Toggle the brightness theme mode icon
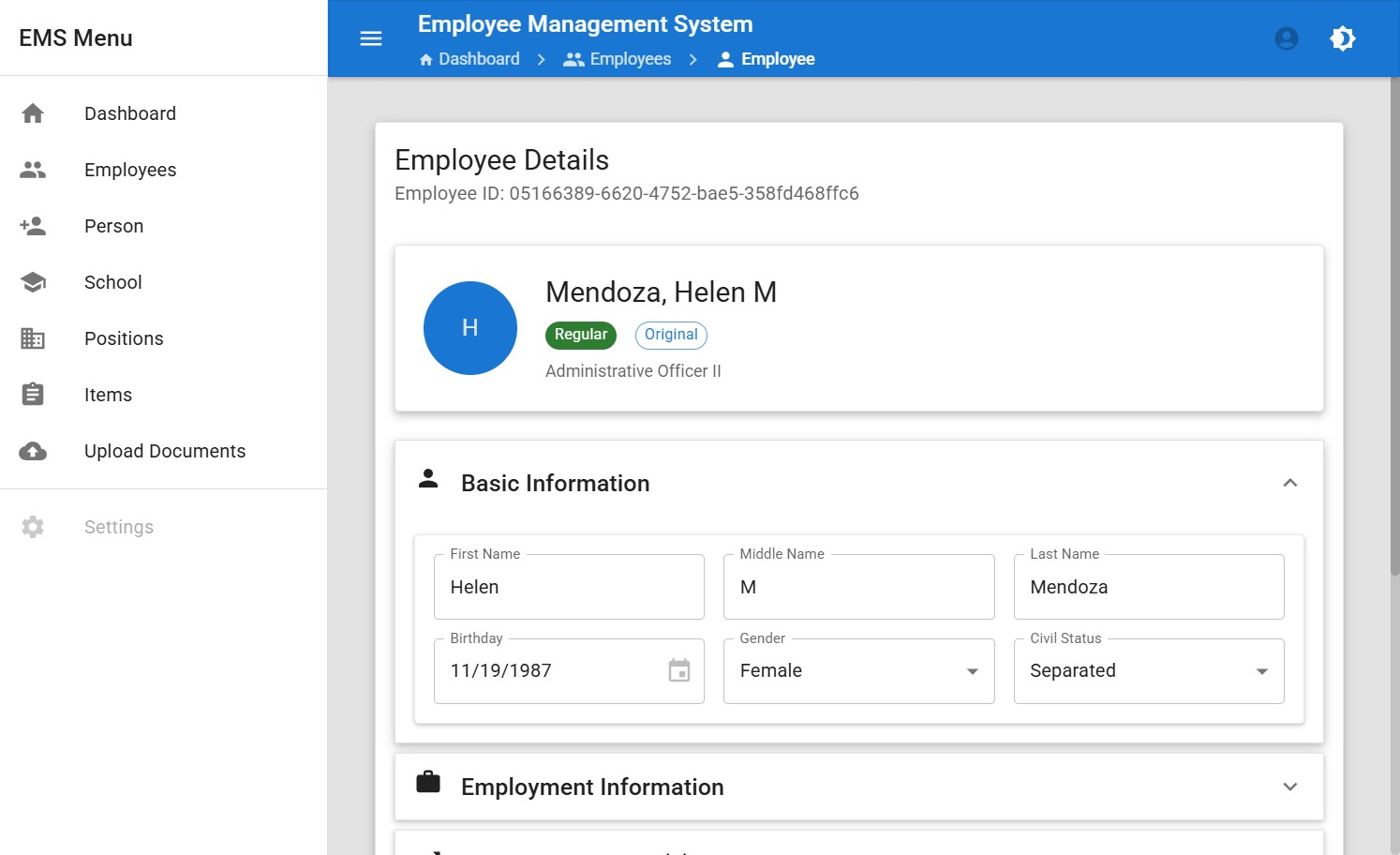 click(1343, 38)
